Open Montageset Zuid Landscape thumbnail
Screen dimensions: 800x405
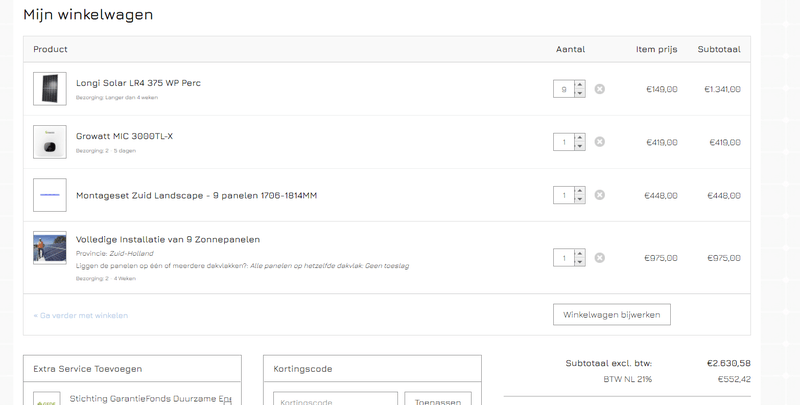[x=50, y=195]
